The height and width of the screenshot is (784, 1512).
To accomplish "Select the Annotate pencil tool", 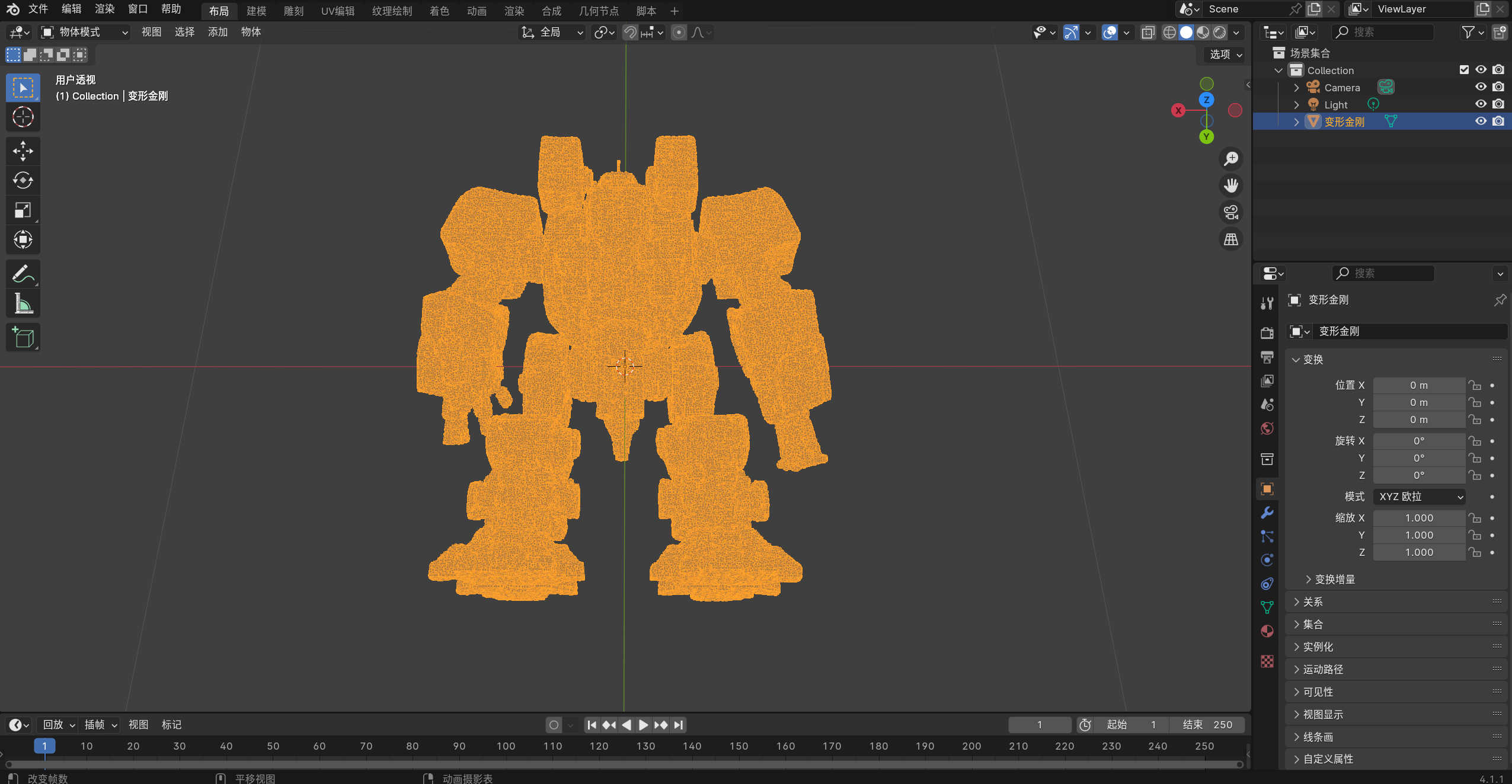I will (x=23, y=274).
